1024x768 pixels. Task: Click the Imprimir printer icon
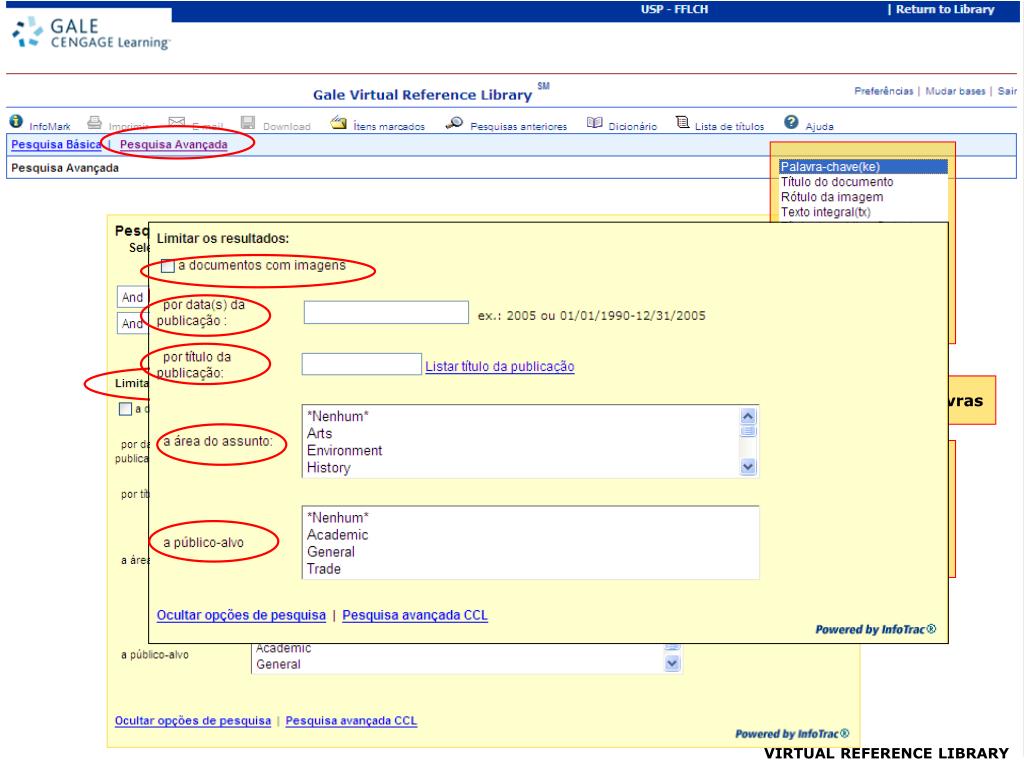click(95, 122)
